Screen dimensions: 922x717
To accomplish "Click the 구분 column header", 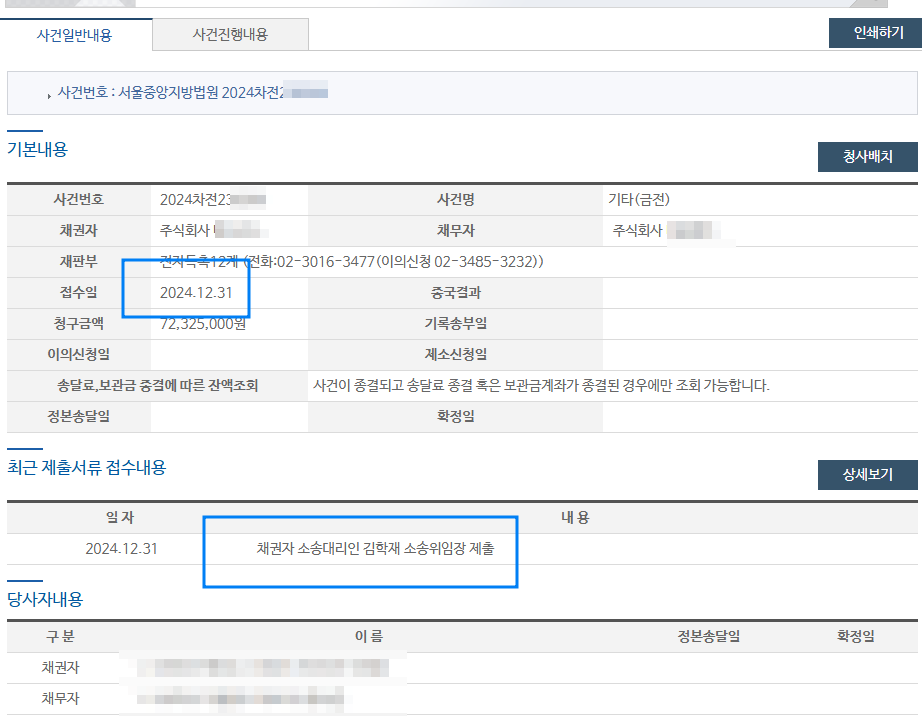I will (60, 636).
